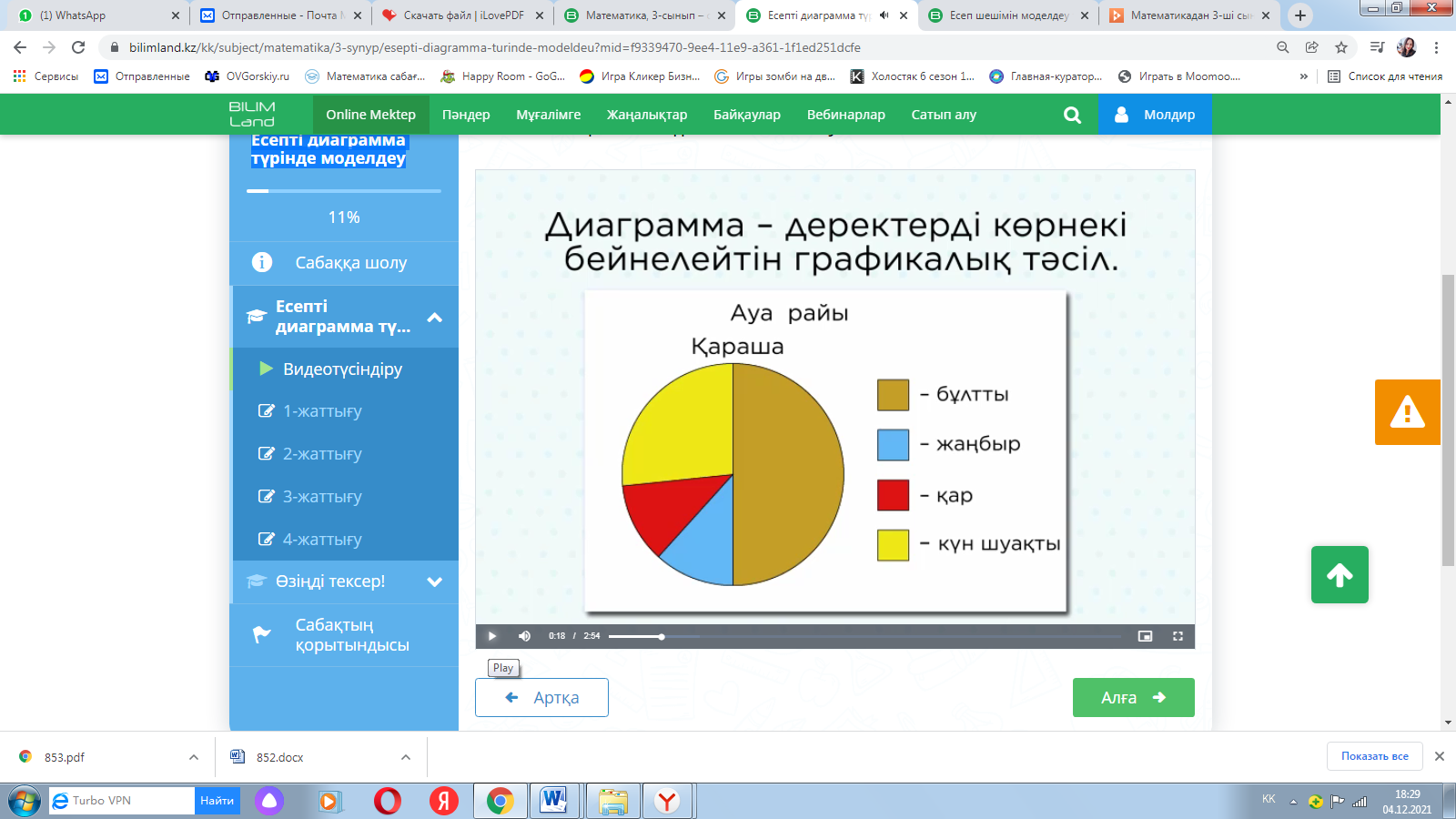Switch to the WhatsApp browser tab
The height and width of the screenshot is (819, 1456).
pyautogui.click(x=99, y=15)
